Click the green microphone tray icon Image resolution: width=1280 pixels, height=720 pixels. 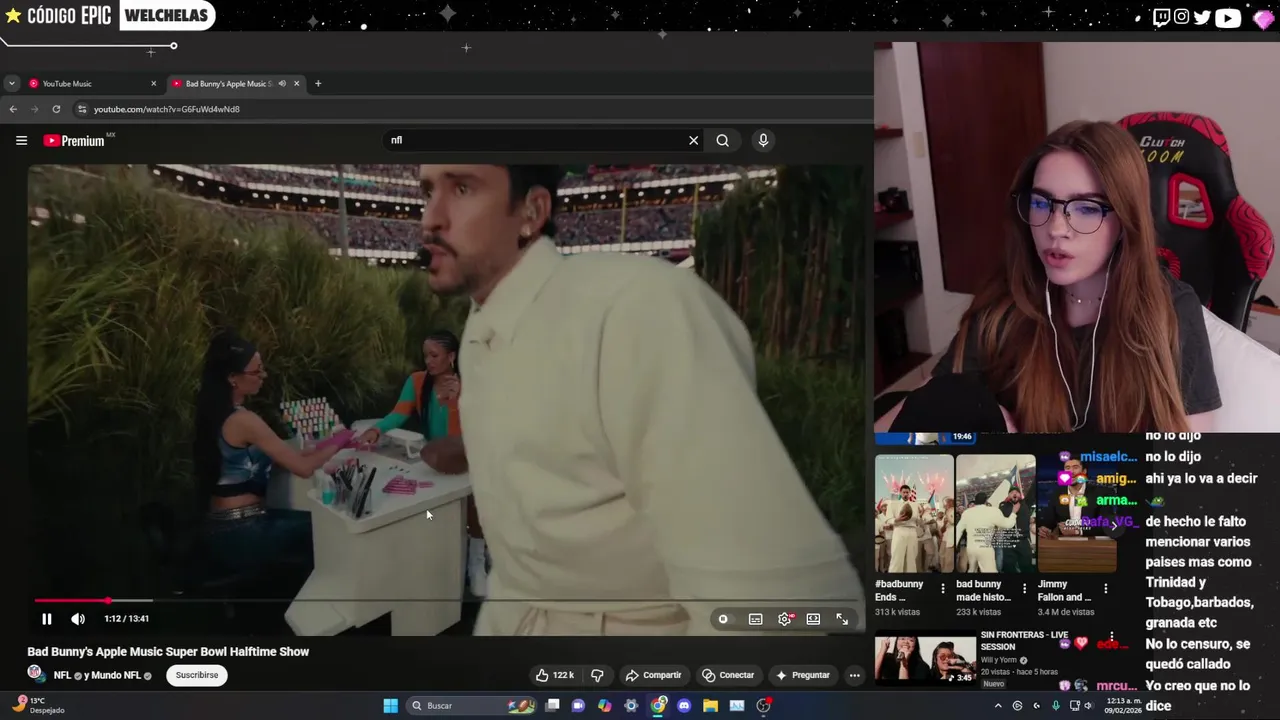point(1055,706)
